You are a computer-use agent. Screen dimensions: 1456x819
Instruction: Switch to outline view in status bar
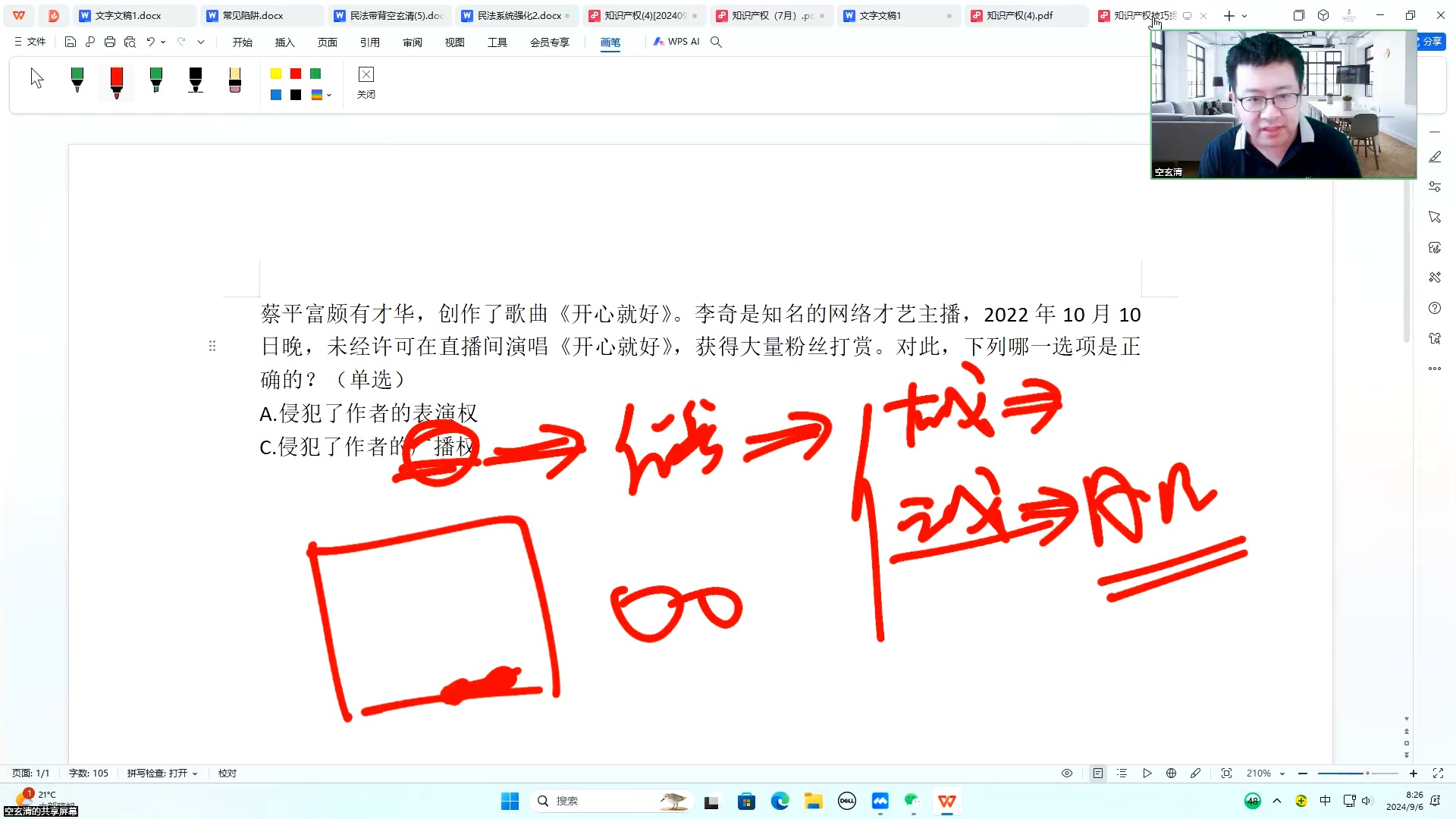[1122, 773]
